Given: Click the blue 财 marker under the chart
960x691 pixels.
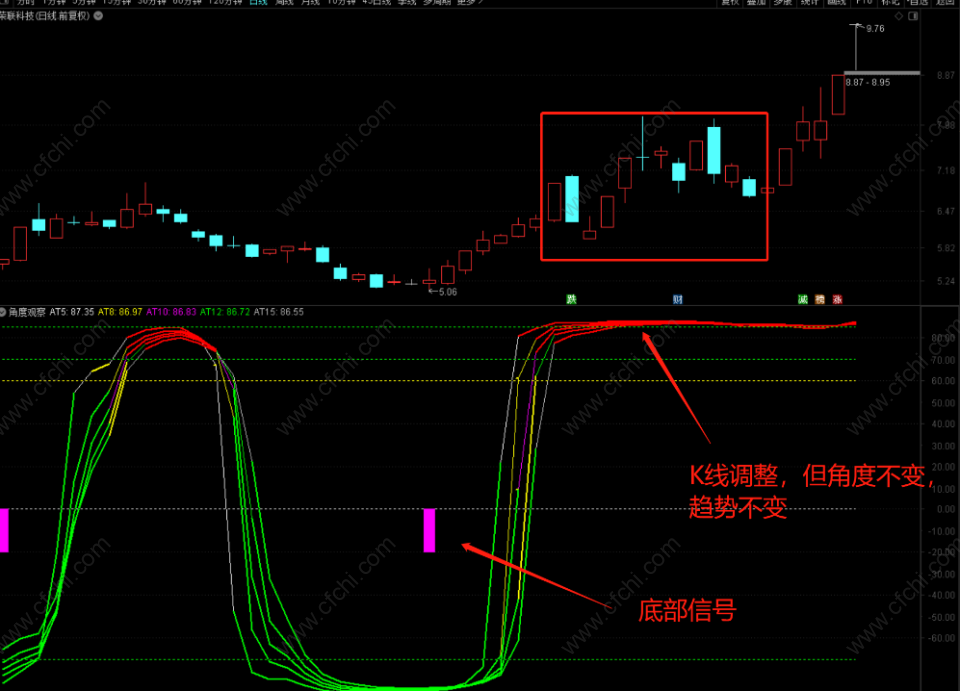Looking at the screenshot, I should click(678, 299).
